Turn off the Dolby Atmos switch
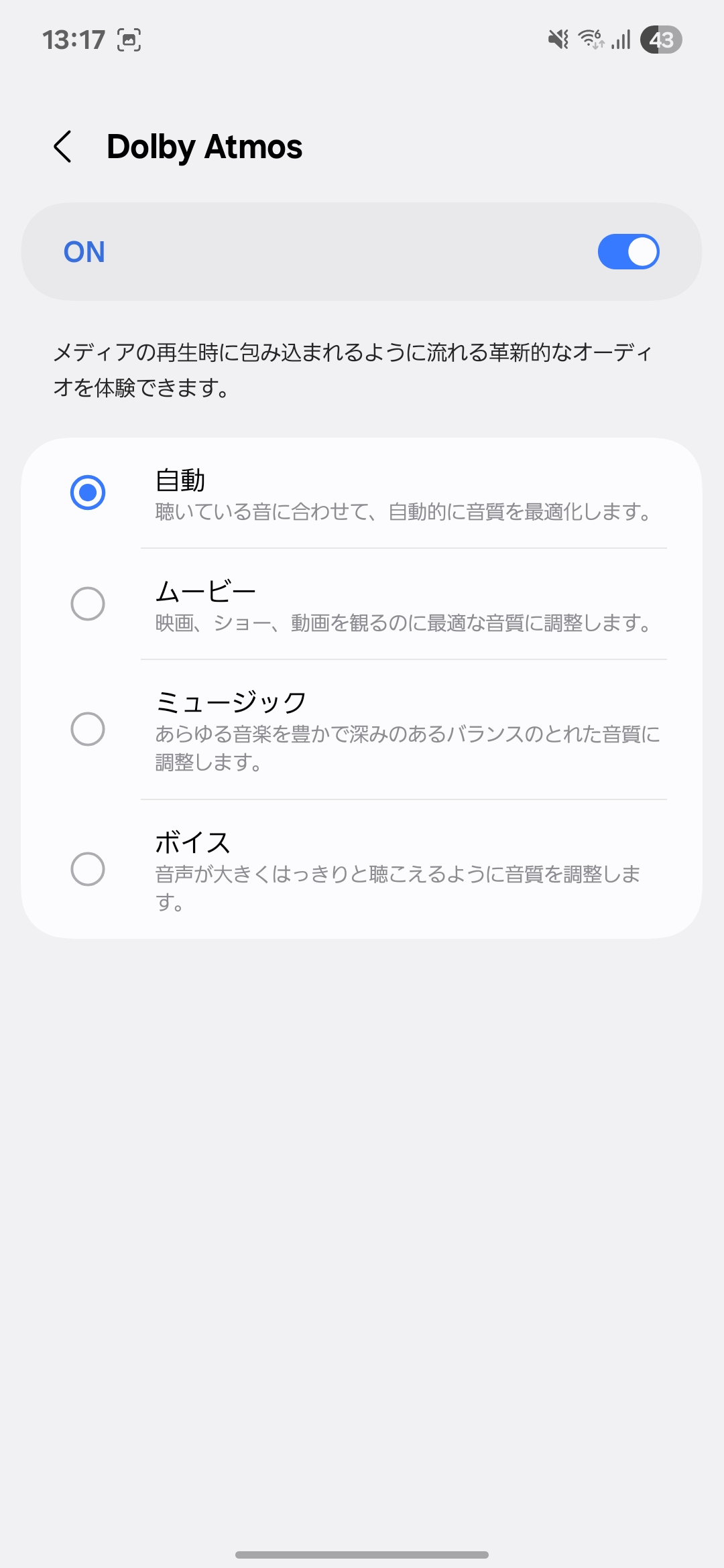The image size is (724, 1568). (628, 252)
